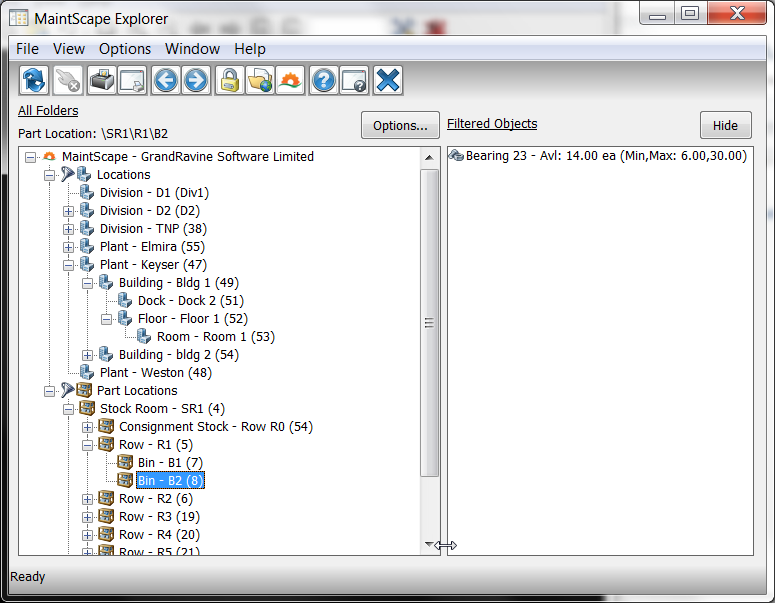Click the tree vertical scrollbar thumb
Viewport: 775px width, 603px height.
click(x=429, y=323)
